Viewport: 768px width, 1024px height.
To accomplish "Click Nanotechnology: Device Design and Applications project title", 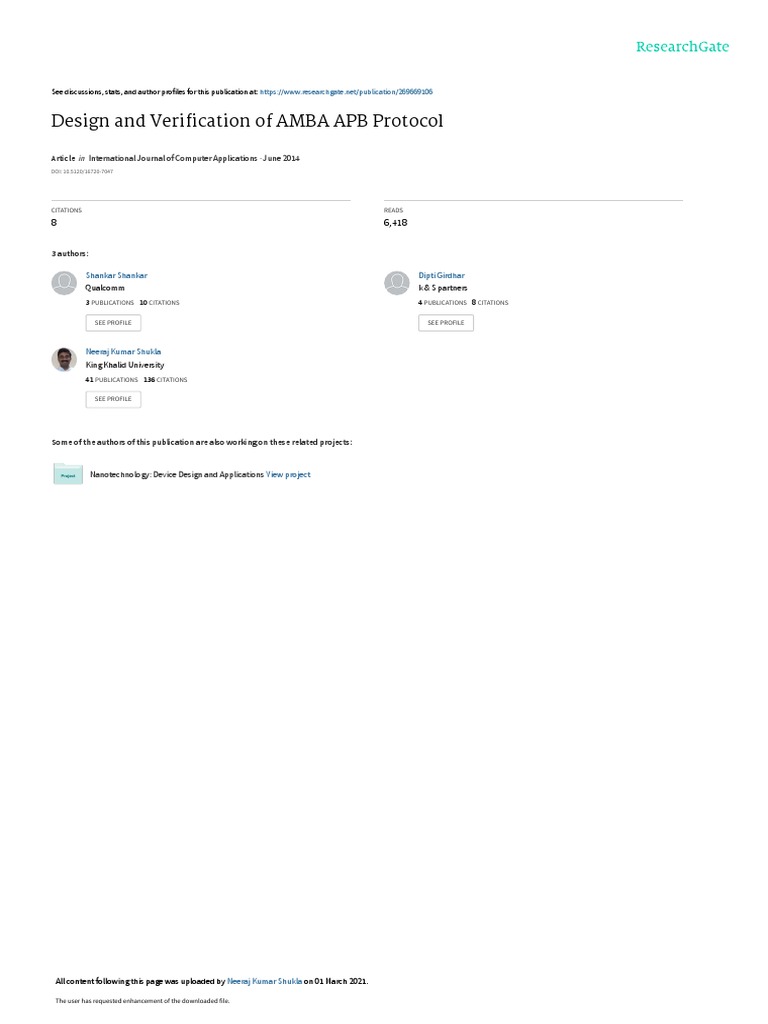I will [177, 475].
